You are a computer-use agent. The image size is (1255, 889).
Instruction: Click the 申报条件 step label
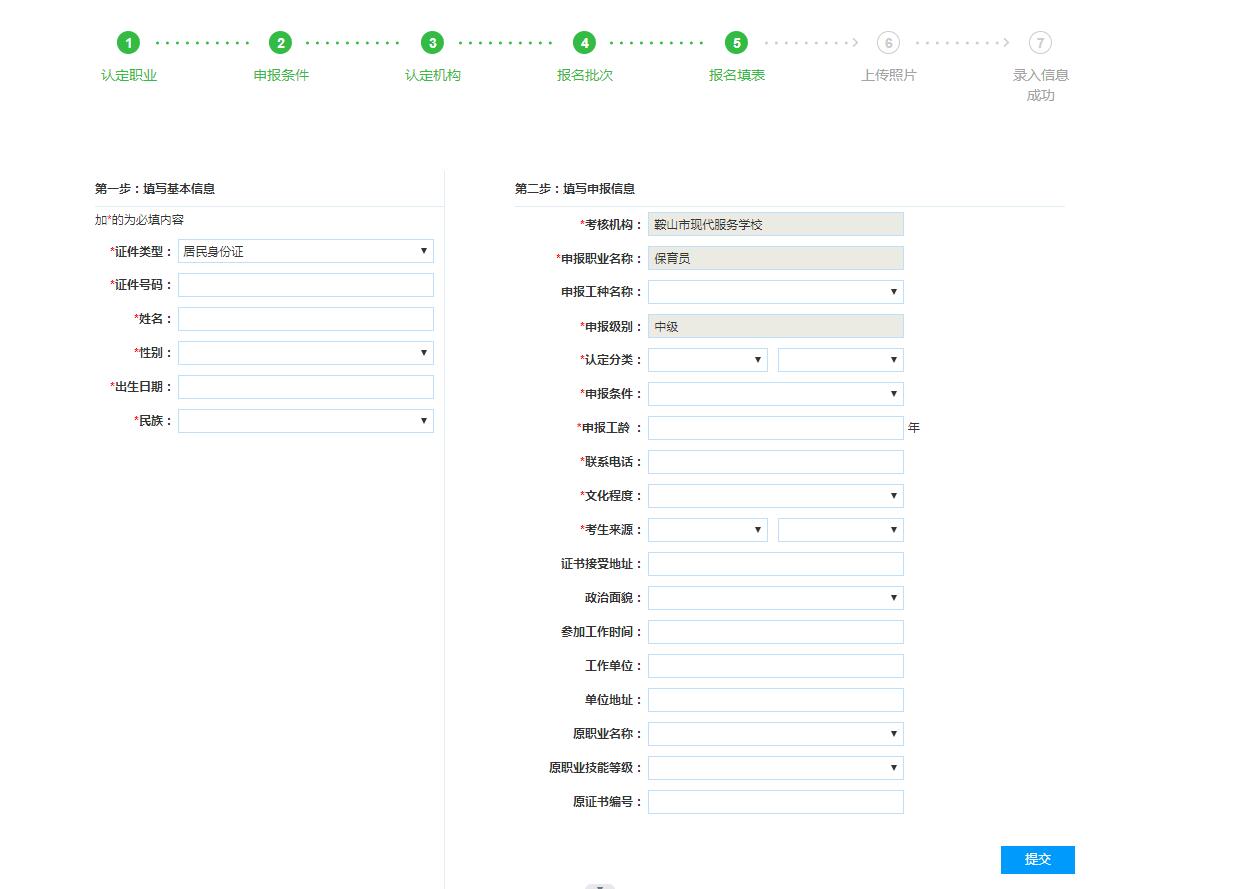(x=281, y=75)
